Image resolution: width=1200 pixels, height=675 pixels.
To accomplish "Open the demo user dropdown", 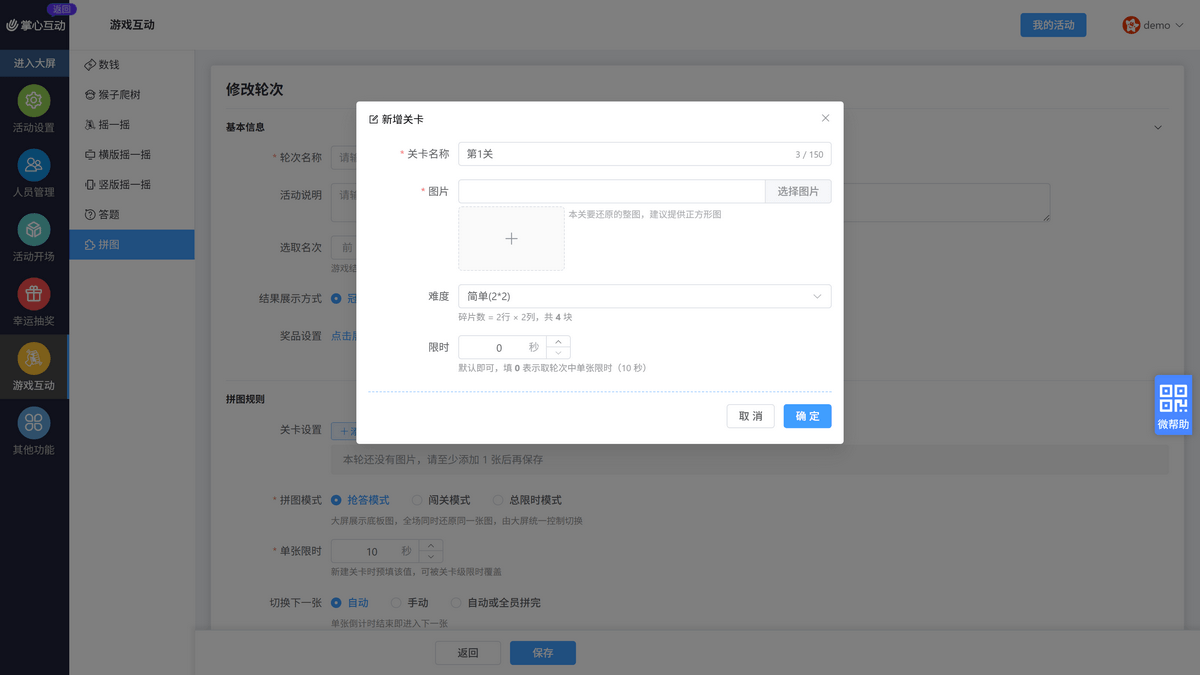I will tap(1152, 25).
